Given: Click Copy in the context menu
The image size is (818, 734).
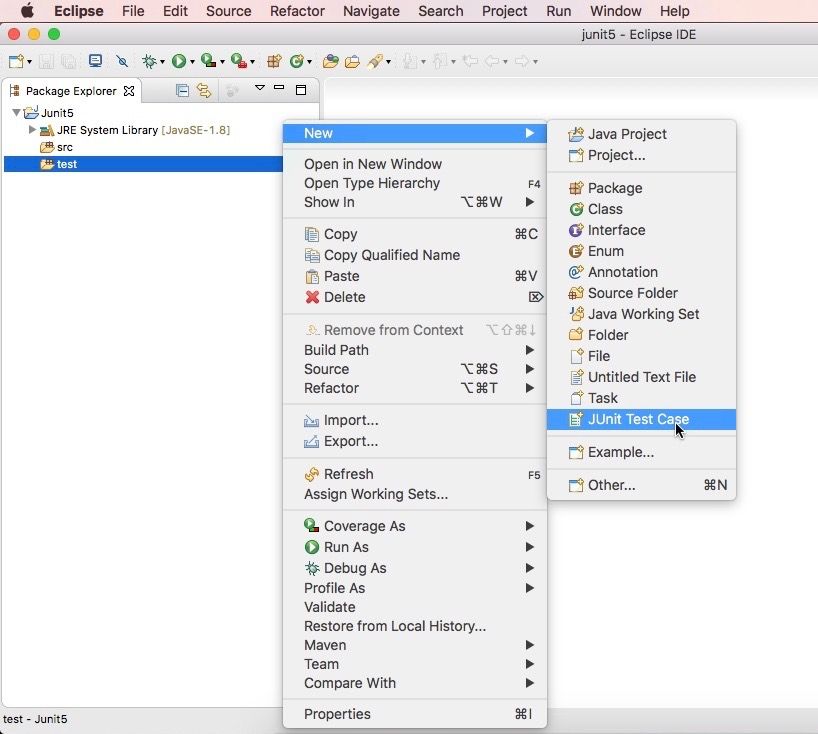Looking at the screenshot, I should pyautogui.click(x=415, y=234).
